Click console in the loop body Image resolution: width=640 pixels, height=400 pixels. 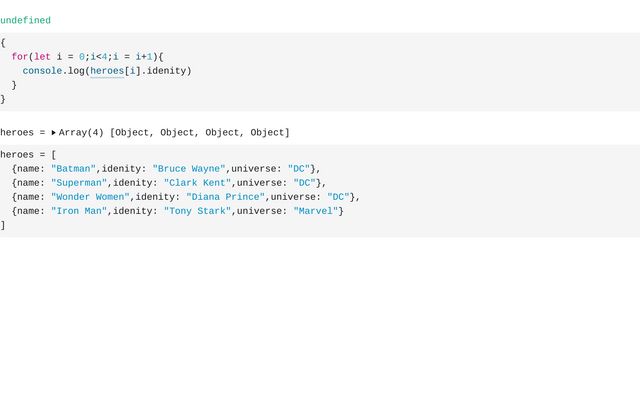[42, 71]
